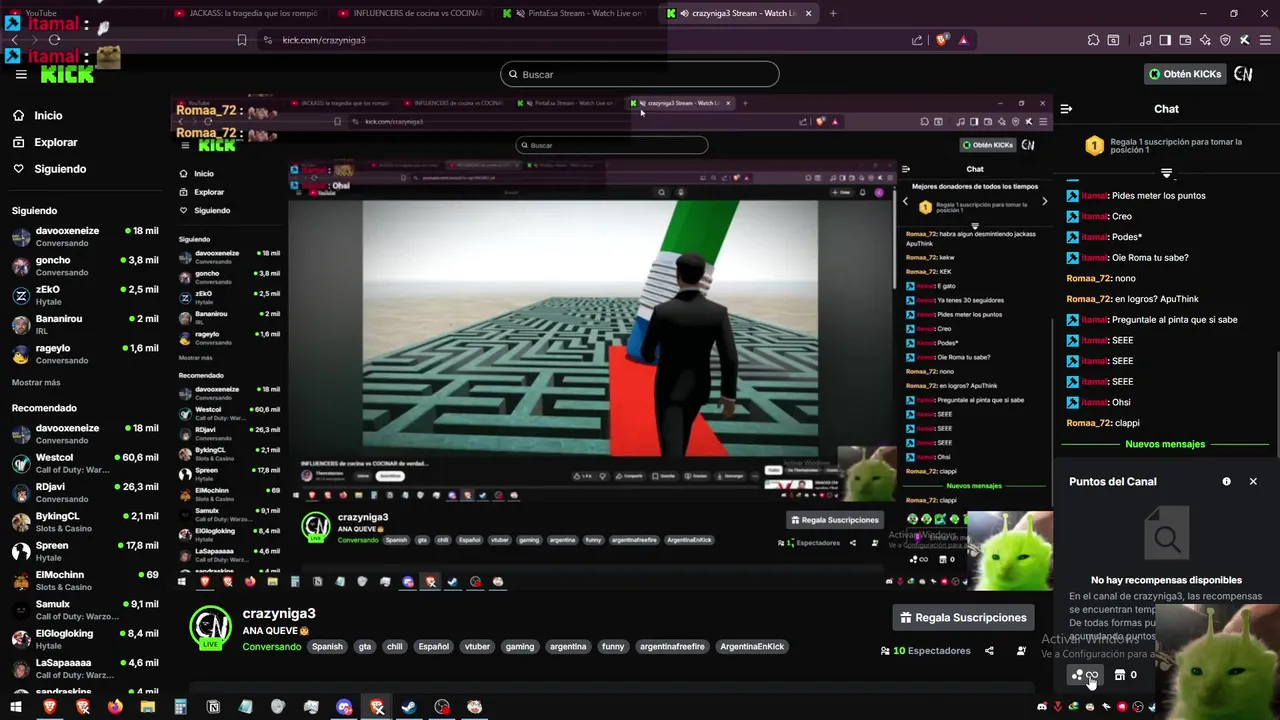Open Notion from the taskbar
Image resolution: width=1280 pixels, height=720 pixels.
pos(213,707)
